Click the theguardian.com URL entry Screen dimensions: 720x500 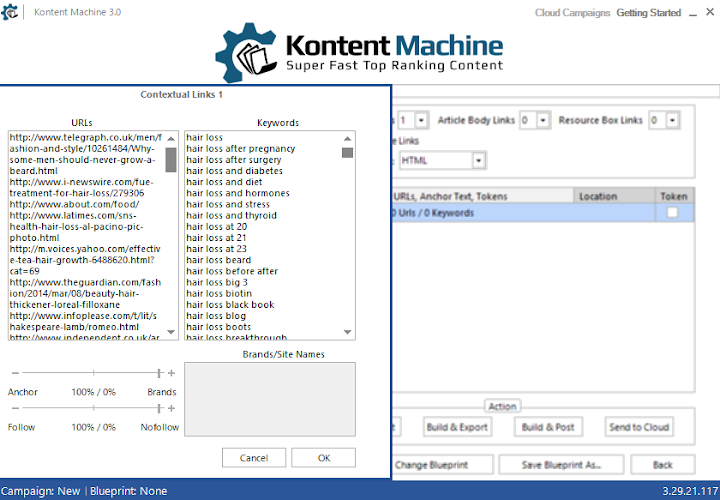[x=85, y=293]
